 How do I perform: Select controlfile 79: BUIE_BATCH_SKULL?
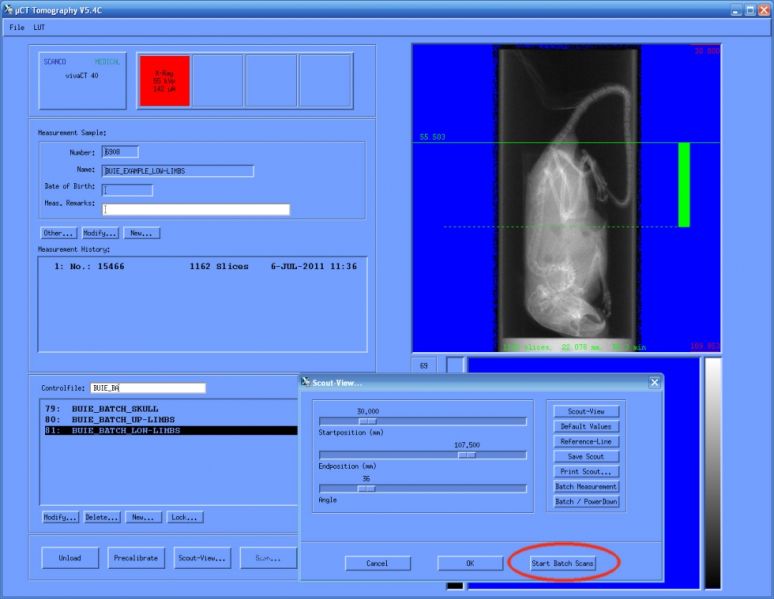[170, 409]
